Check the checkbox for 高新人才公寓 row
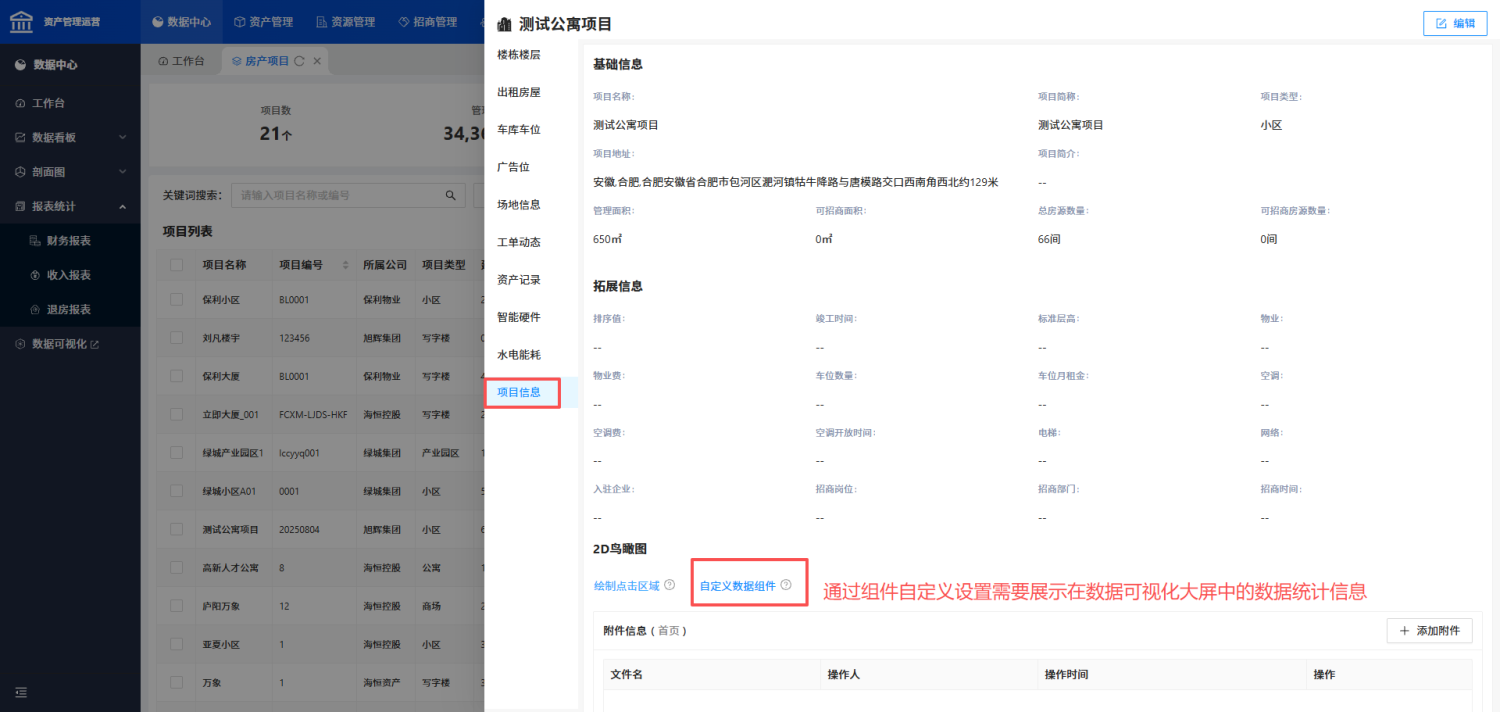 tap(177, 568)
